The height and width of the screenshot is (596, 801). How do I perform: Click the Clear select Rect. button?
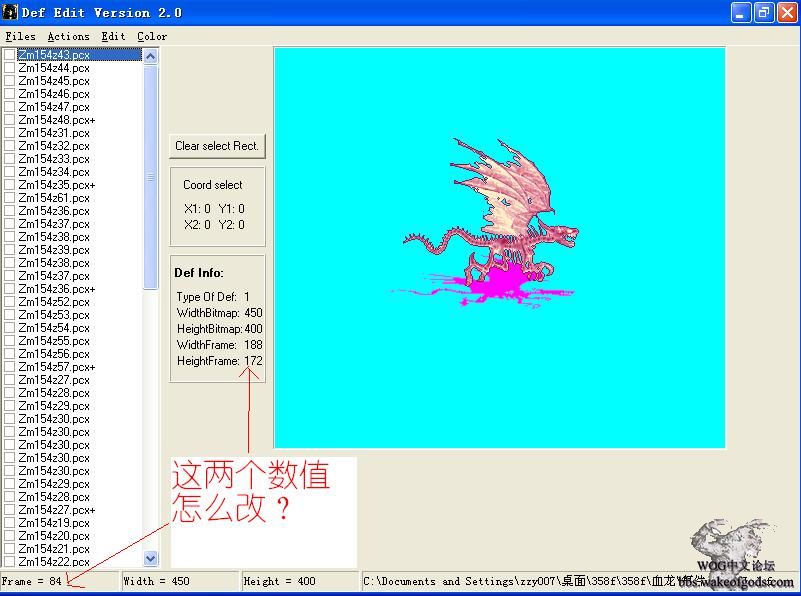click(217, 146)
